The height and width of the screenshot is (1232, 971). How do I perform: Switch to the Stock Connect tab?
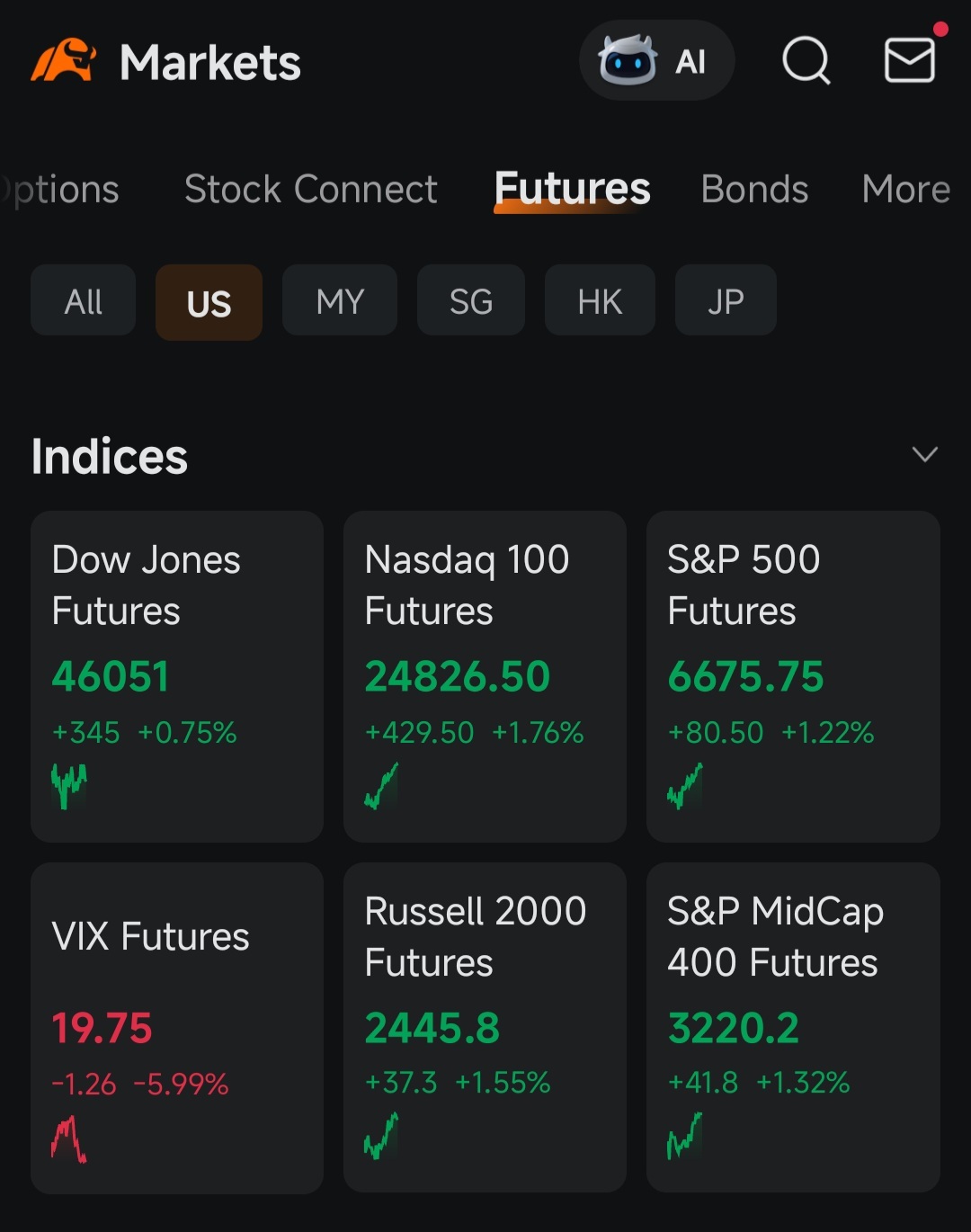tap(310, 189)
